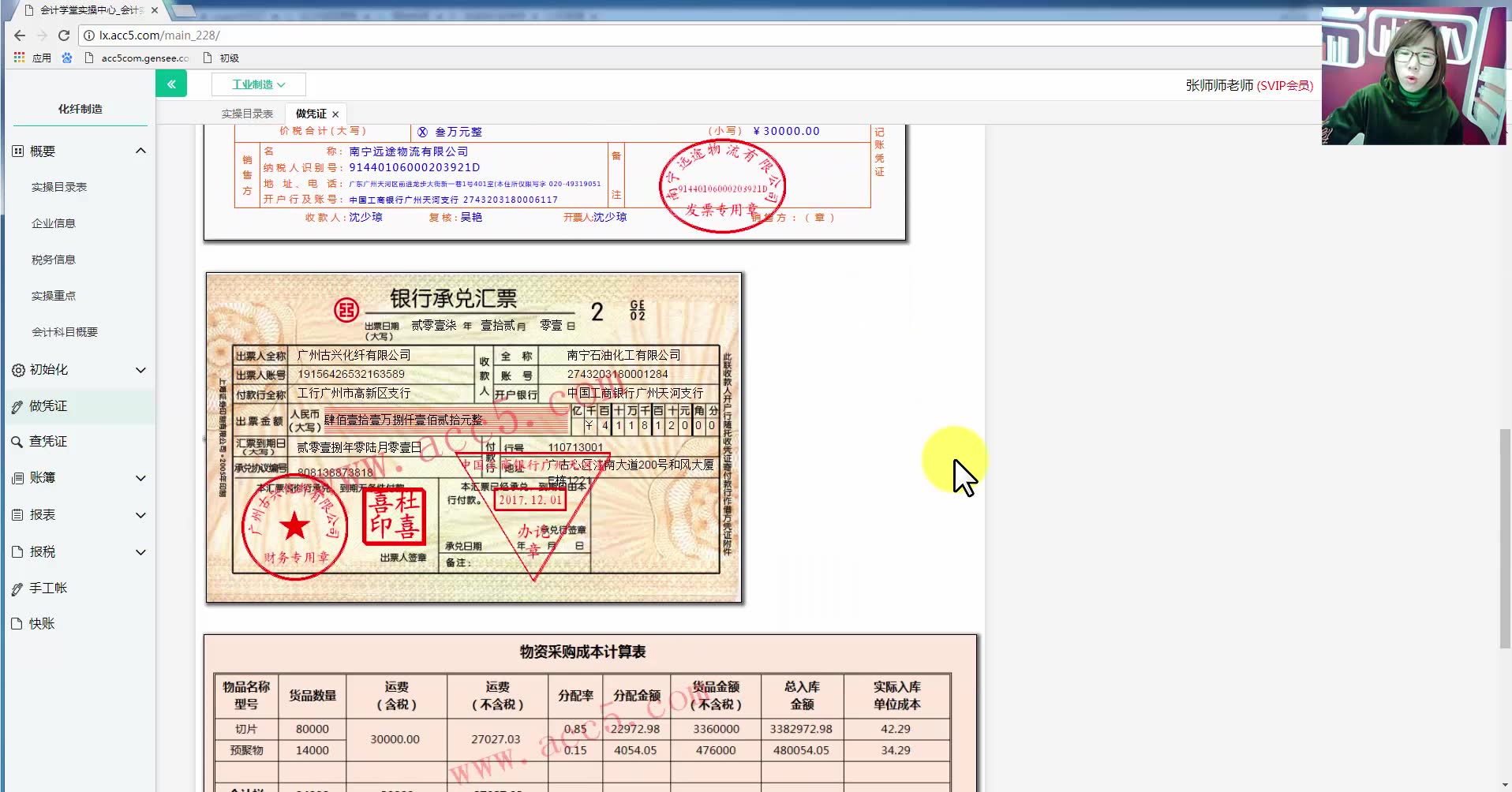This screenshot has width=1512, height=792.
Task: Click the 张师师老师 (SVIP会员) user name
Action: click(1249, 85)
